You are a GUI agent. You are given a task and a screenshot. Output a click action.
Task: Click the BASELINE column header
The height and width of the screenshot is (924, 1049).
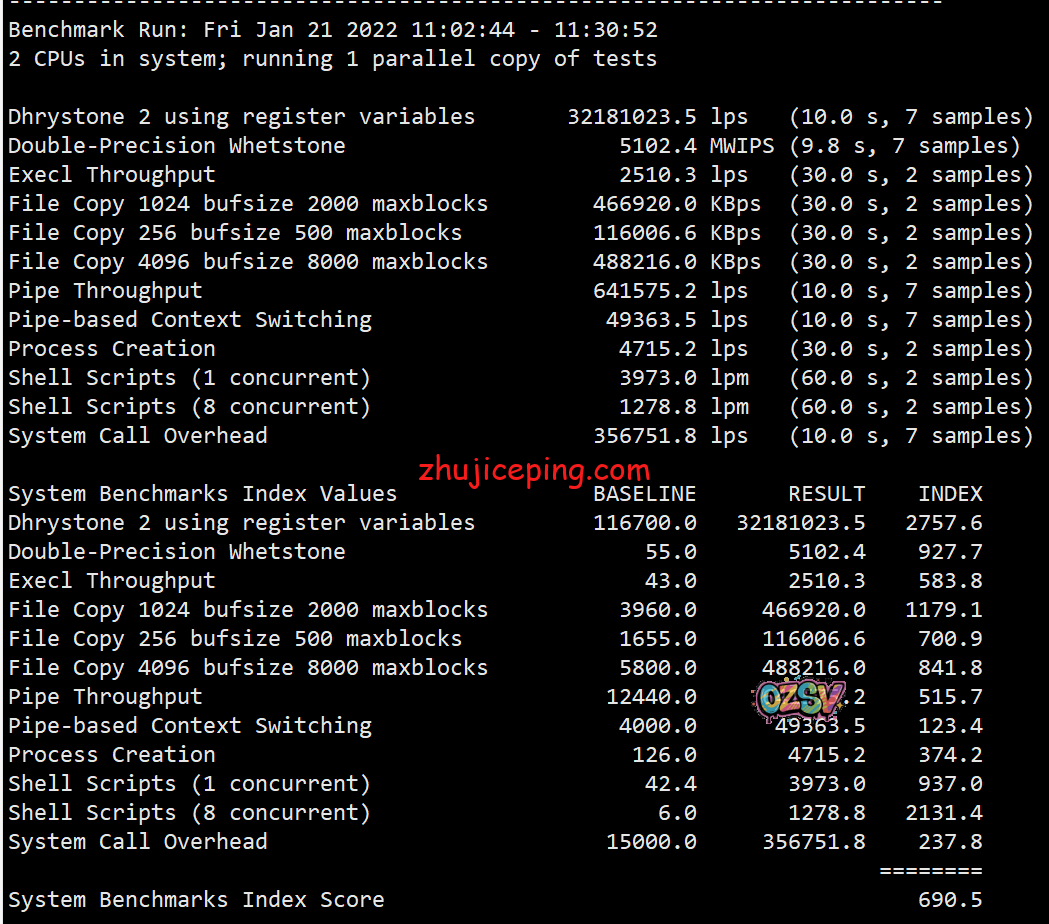coord(644,494)
